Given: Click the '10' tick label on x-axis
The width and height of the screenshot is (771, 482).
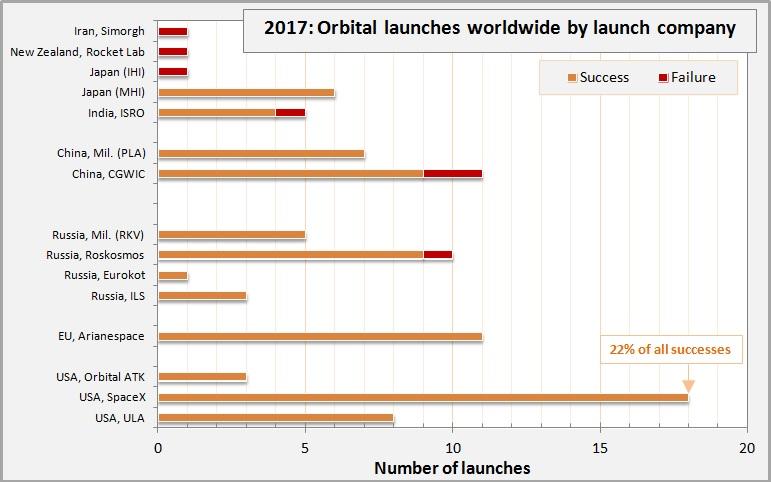Looking at the screenshot, I should [452, 449].
